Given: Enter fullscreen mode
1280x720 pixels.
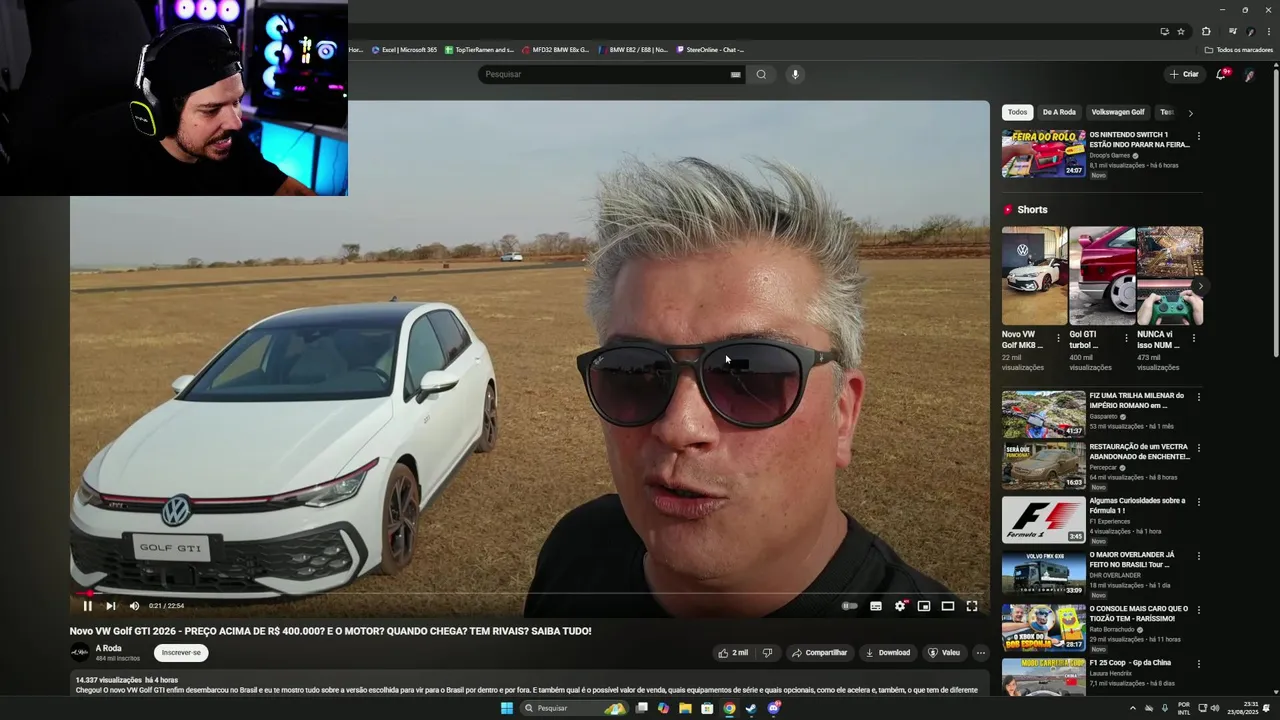Looking at the screenshot, I should 972,606.
